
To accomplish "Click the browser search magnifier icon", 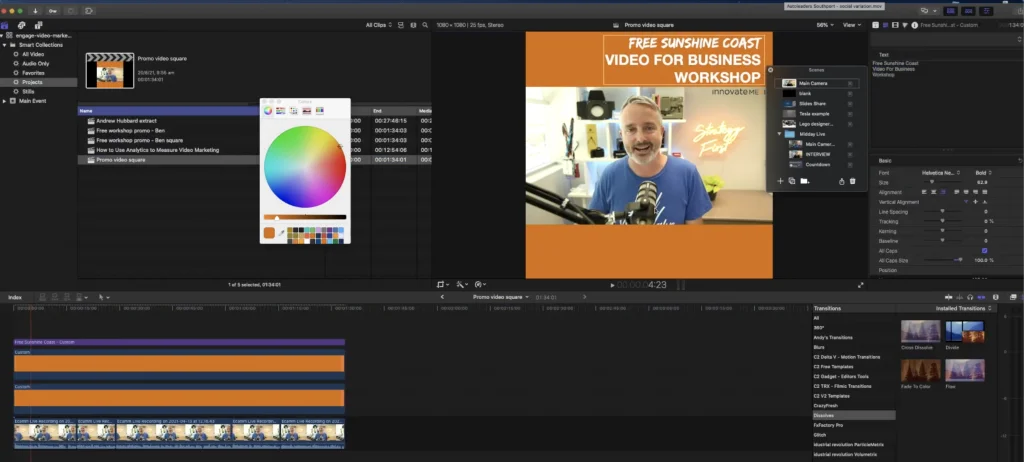I will [425, 25].
